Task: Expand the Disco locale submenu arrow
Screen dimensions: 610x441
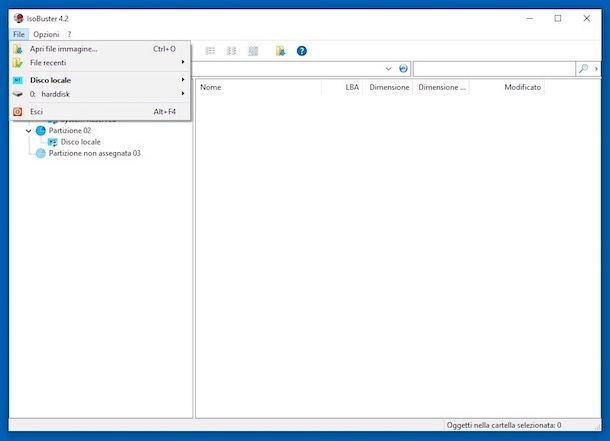Action: 182,80
